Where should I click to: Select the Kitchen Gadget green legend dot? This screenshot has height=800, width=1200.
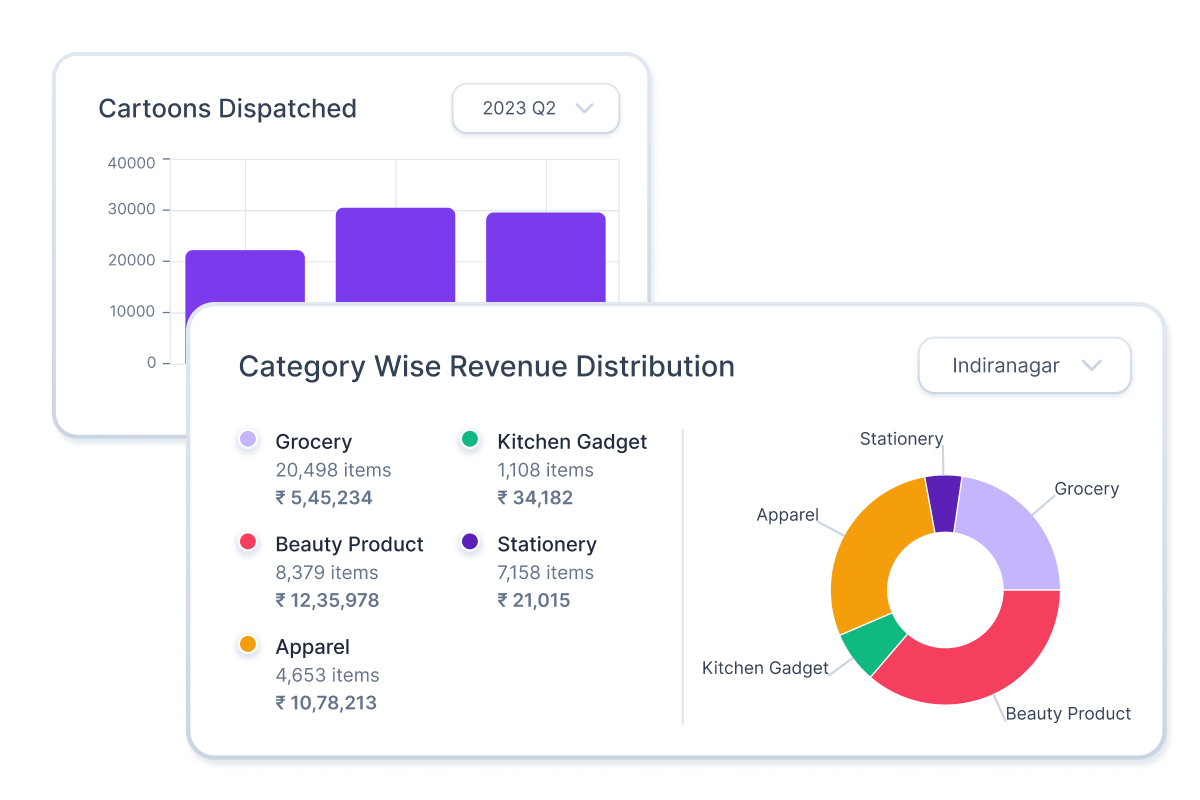click(469, 440)
